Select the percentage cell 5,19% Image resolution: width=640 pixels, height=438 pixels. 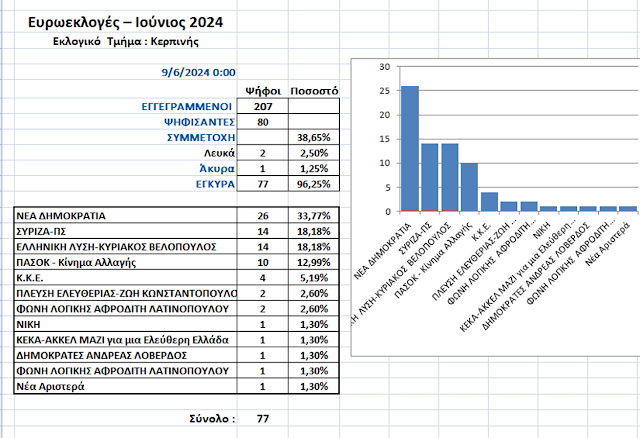tap(314, 278)
